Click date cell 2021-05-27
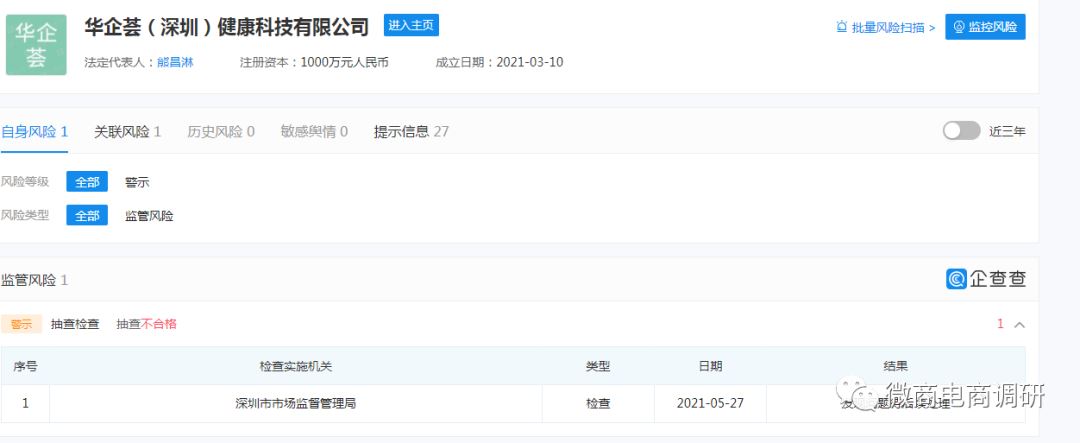The image size is (1080, 443). pos(710,403)
